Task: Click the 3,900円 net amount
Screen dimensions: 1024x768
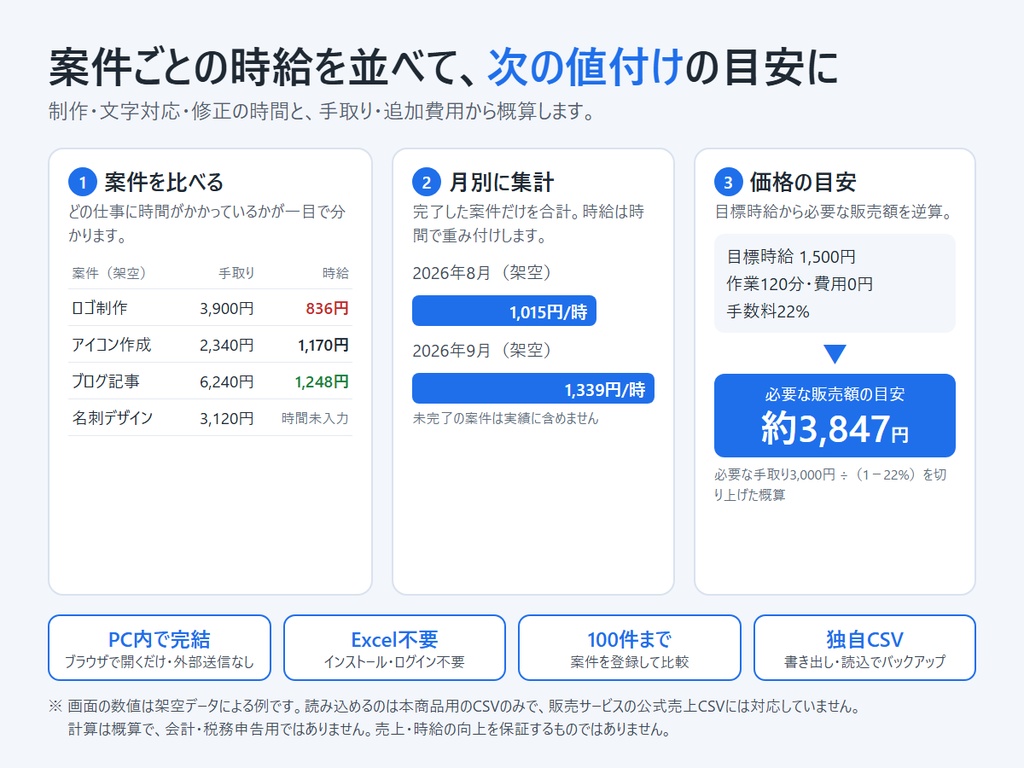Action: [227, 308]
